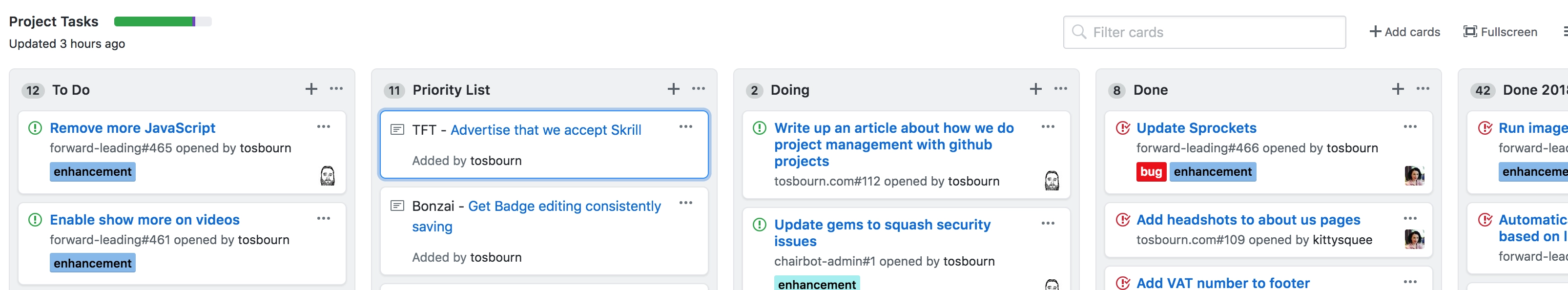
Task: Click enhancement label on Remove more JavaScript
Action: point(93,172)
